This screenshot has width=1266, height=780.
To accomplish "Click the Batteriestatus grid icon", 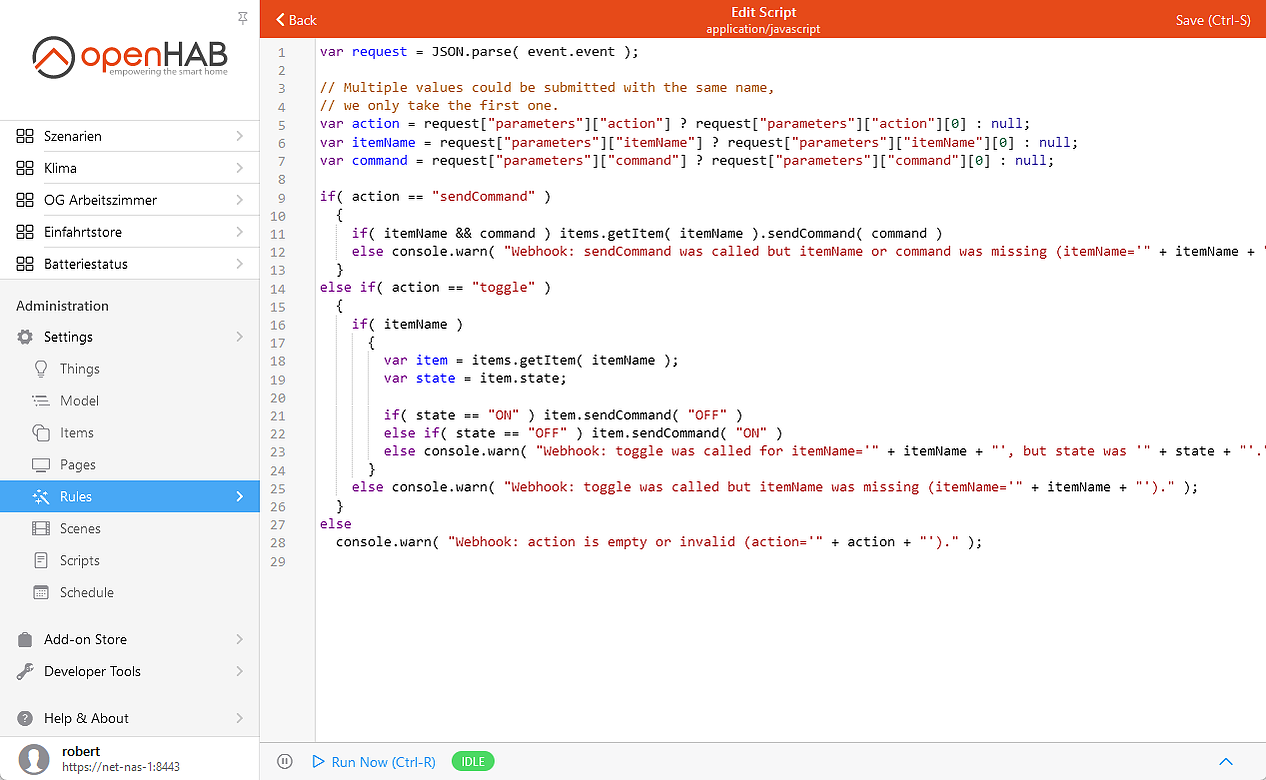I will [x=25, y=264].
